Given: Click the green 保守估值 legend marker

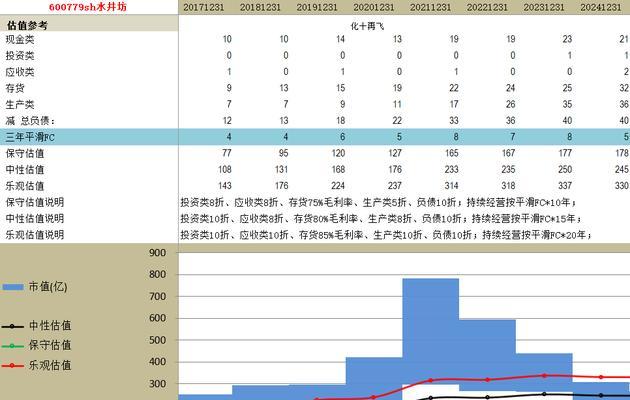Looking at the screenshot, I should click(x=13, y=346).
